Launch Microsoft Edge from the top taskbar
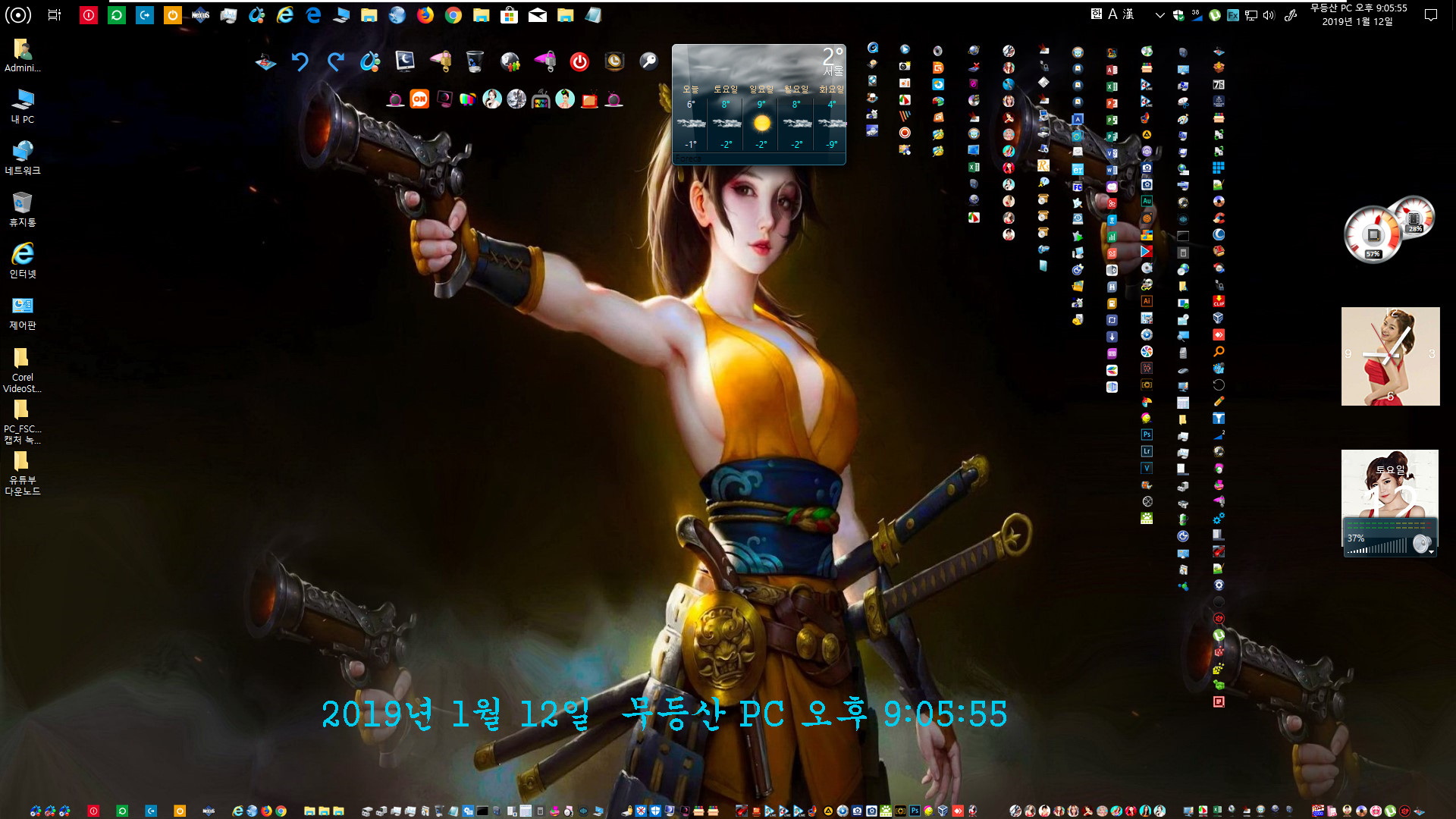1456x819 pixels. [x=313, y=14]
